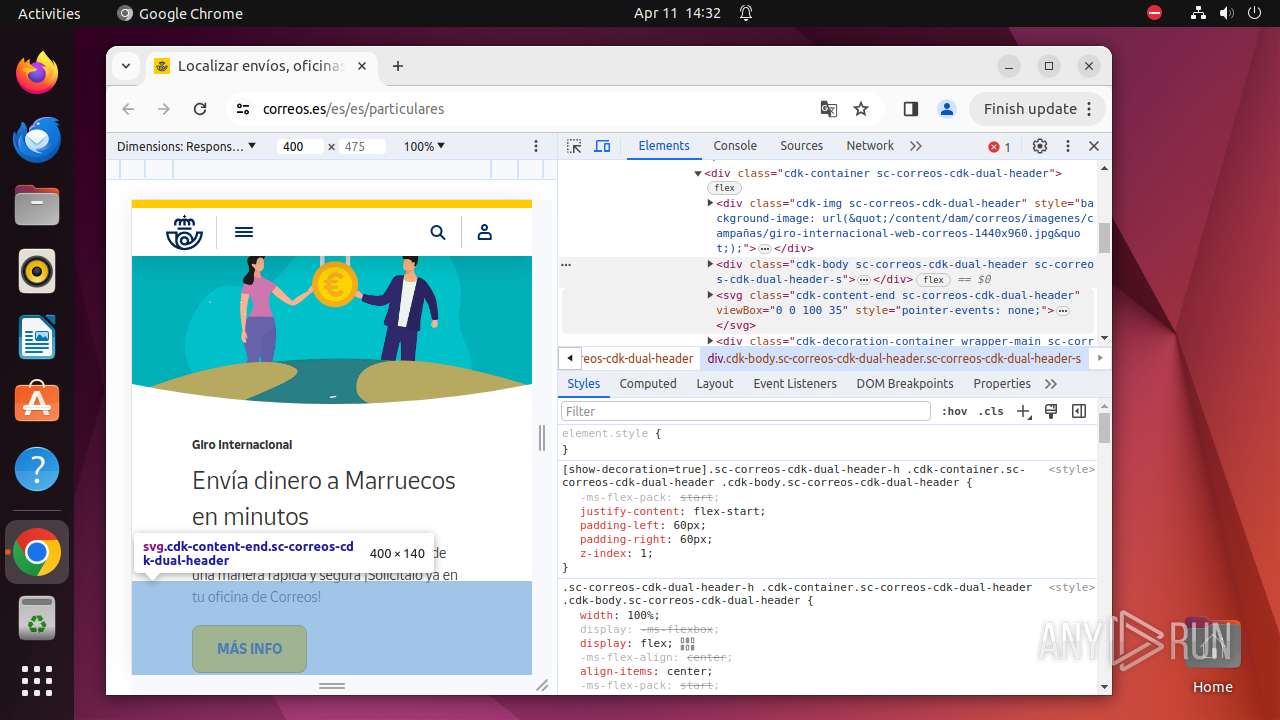The width and height of the screenshot is (1280, 720).
Task: Open the Event Listeners tab
Action: pos(795,384)
